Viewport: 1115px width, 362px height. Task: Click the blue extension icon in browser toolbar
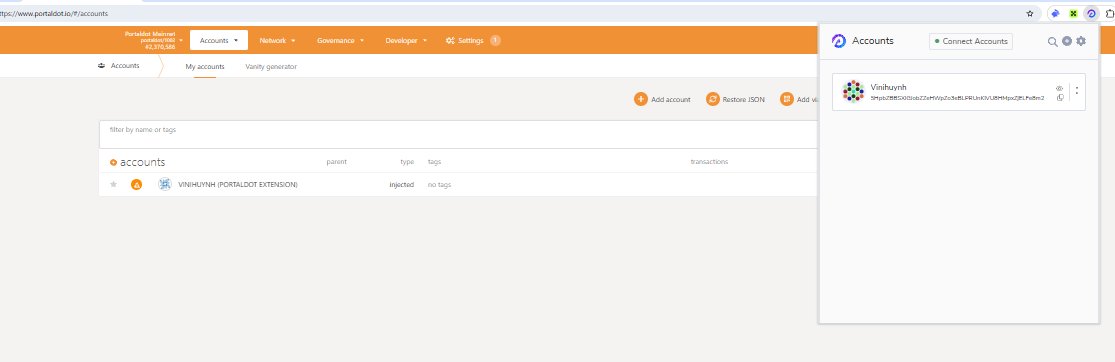tap(1056, 13)
